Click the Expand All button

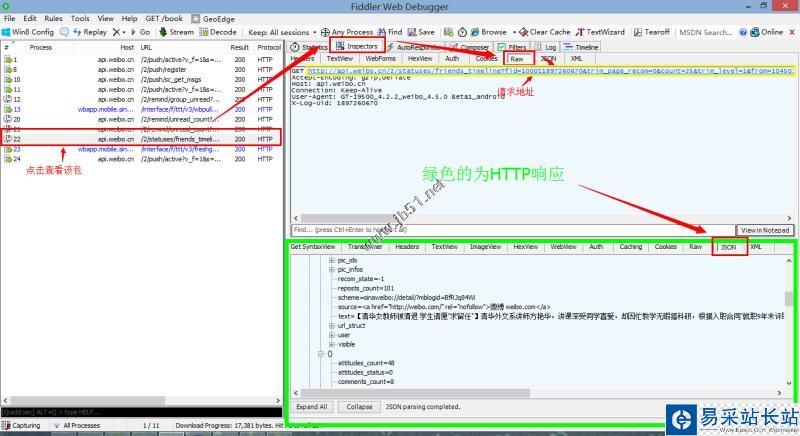click(311, 407)
